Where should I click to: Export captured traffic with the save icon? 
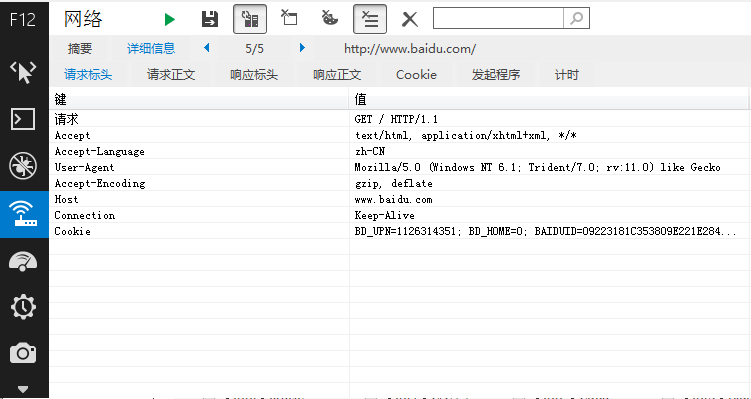pyautogui.click(x=209, y=19)
